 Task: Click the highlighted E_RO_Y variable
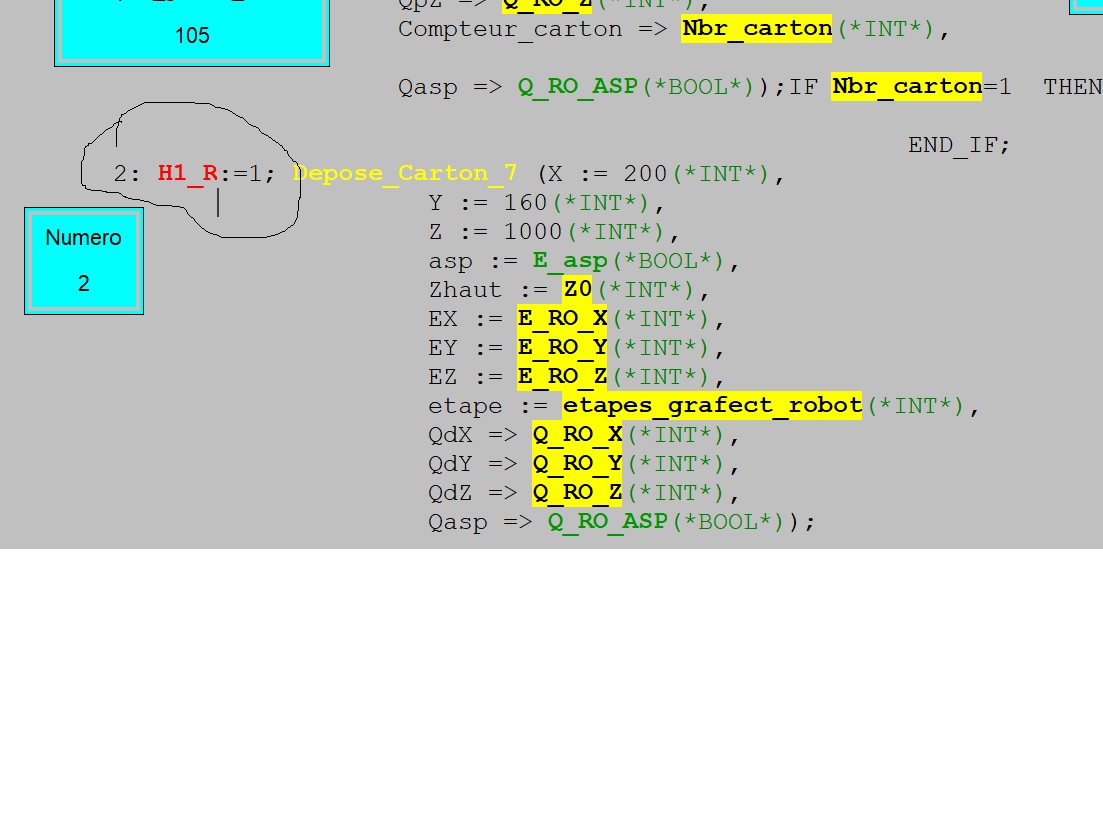point(562,348)
